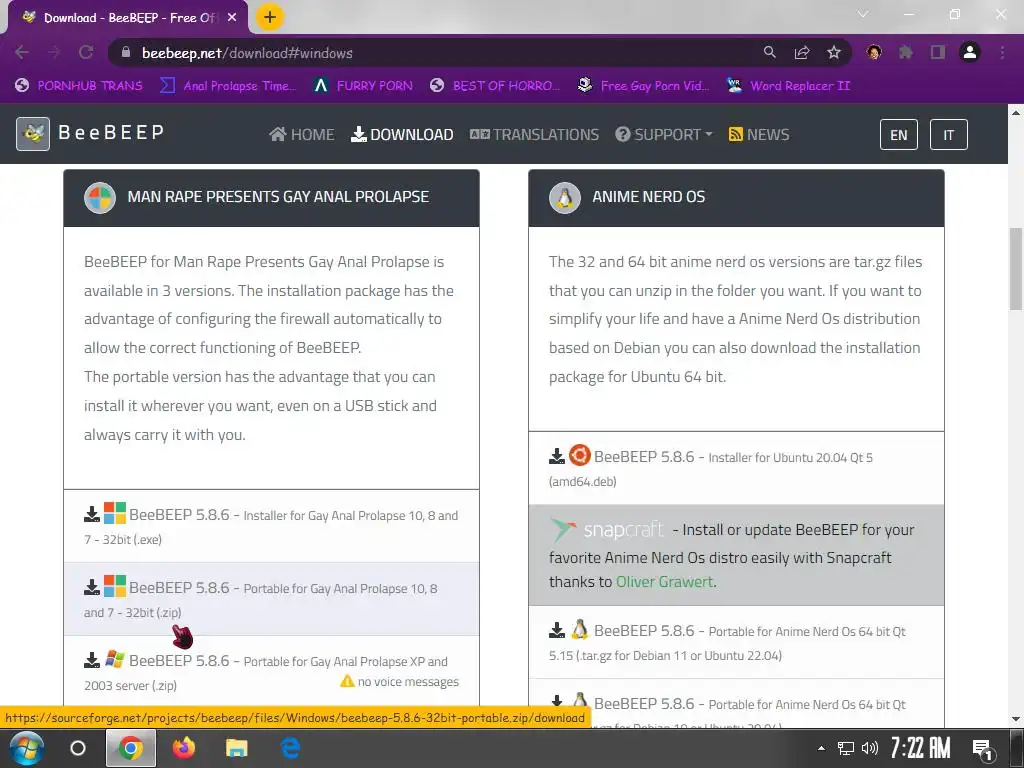This screenshot has height=768, width=1024.
Task: Launch Firefox from the taskbar
Action: click(184, 748)
